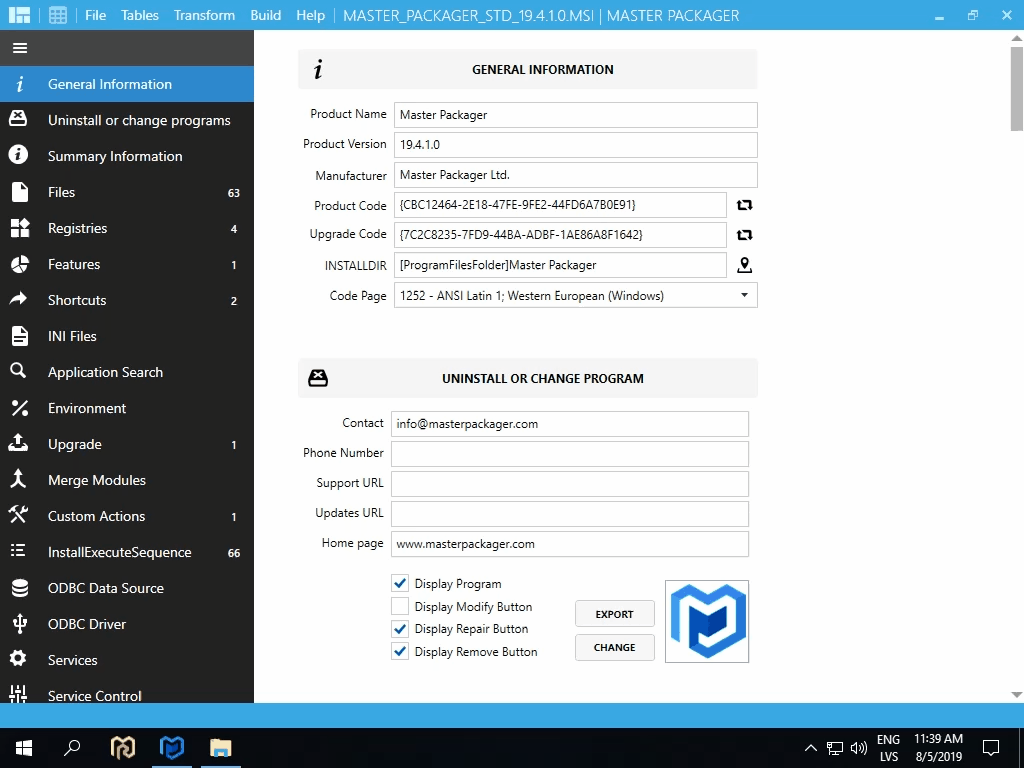
Task: Enable Display Modify Button checkbox
Action: (400, 606)
